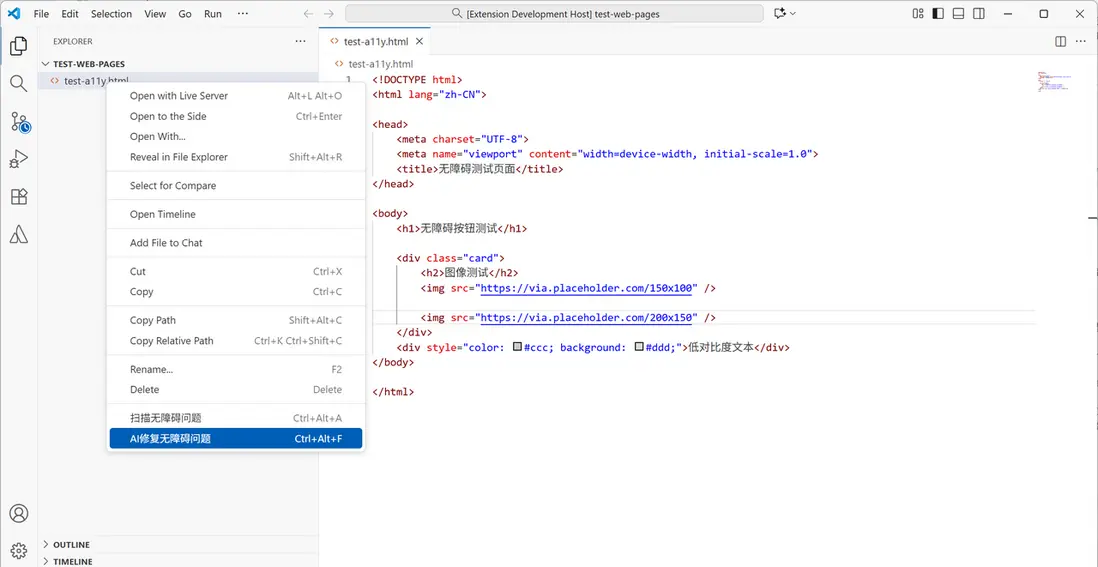Click the Extension Development Host search box
This screenshot has height=567, width=1098.
click(555, 14)
